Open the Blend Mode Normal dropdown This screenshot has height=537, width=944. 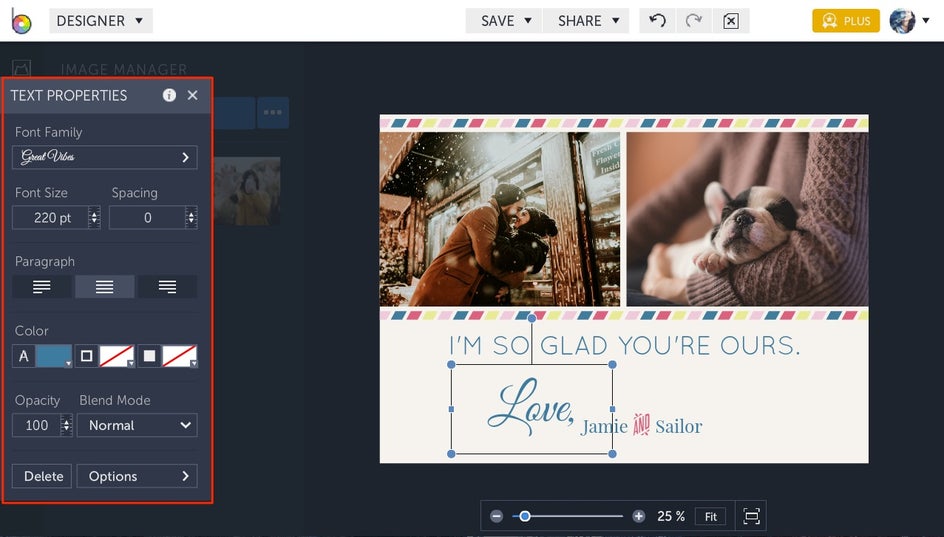point(137,425)
